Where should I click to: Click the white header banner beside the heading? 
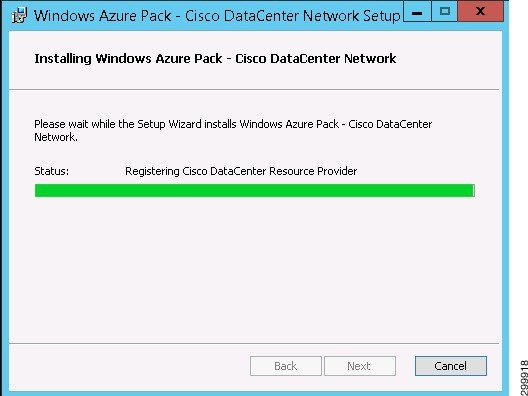448,60
